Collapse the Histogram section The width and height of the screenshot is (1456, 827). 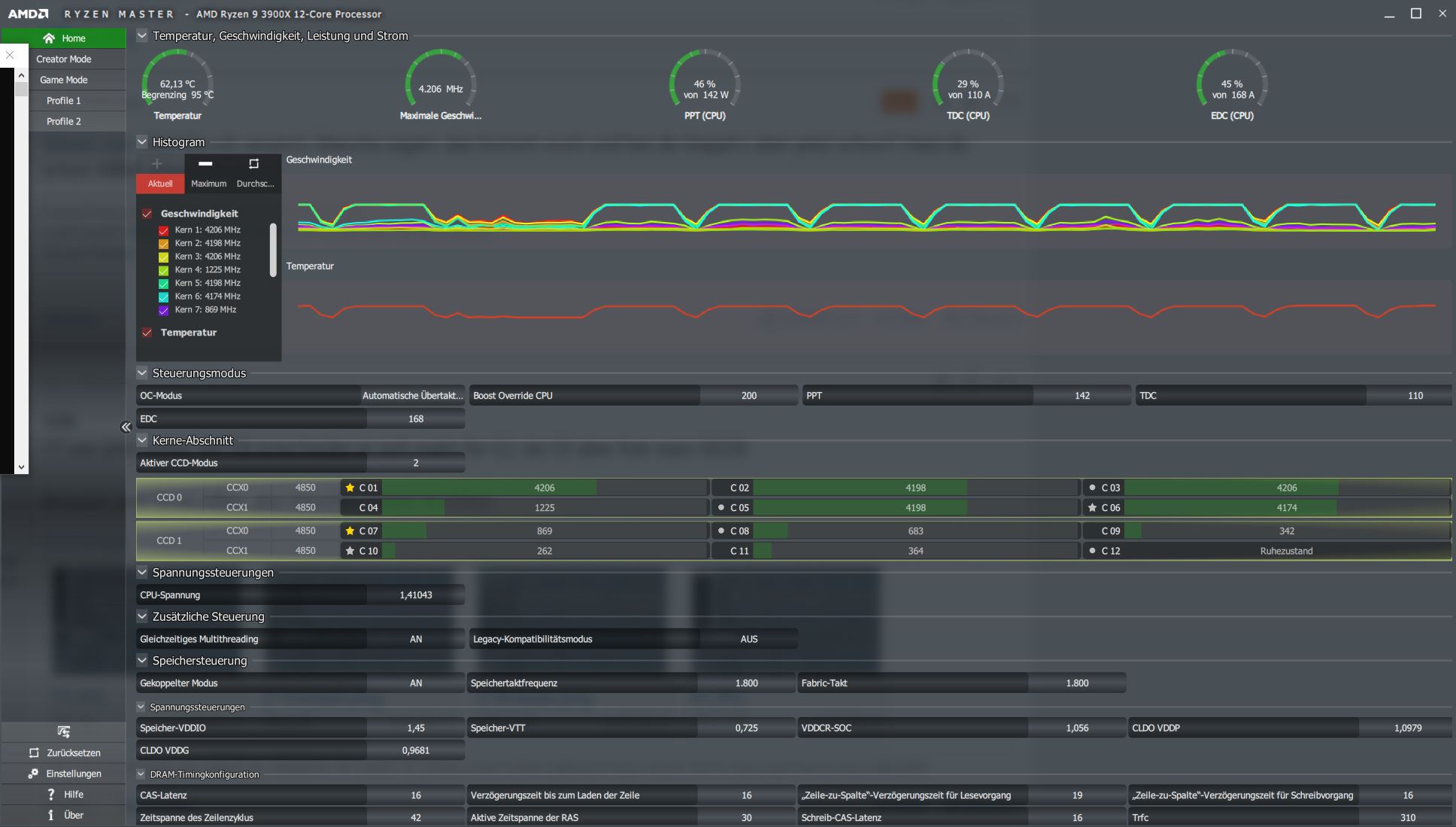point(142,141)
